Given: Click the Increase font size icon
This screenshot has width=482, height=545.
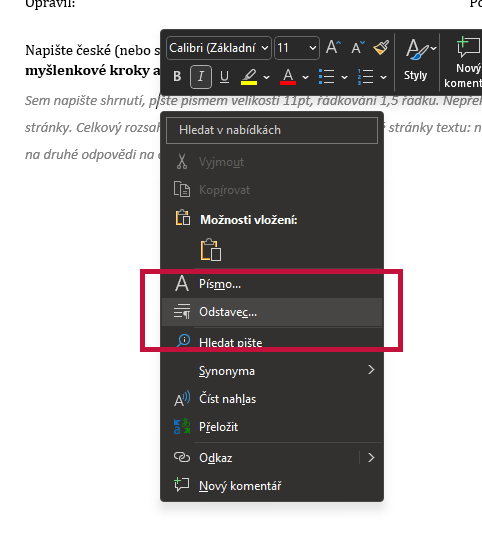Looking at the screenshot, I should [333, 48].
